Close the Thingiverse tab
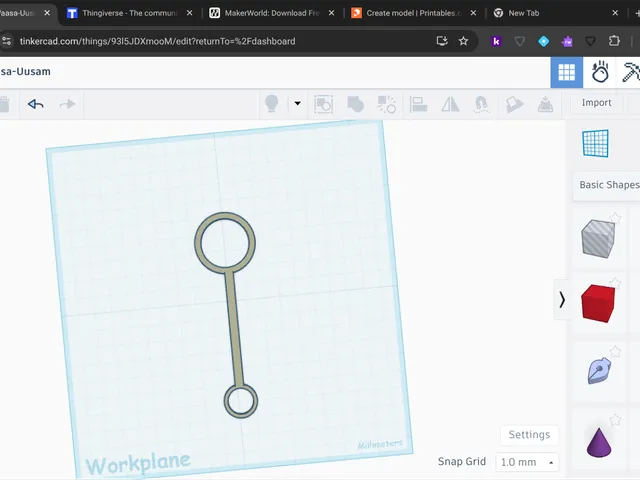 click(x=190, y=13)
